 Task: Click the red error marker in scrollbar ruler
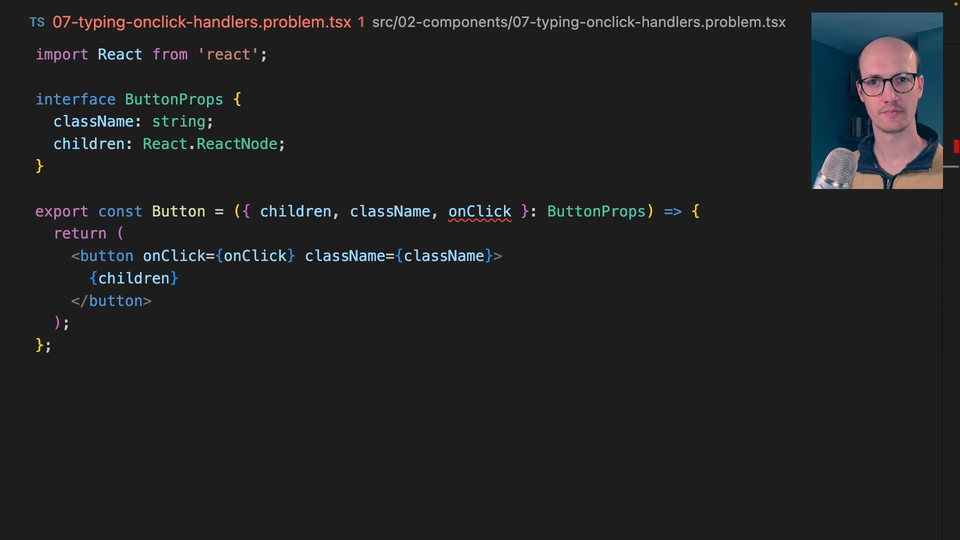(956, 147)
